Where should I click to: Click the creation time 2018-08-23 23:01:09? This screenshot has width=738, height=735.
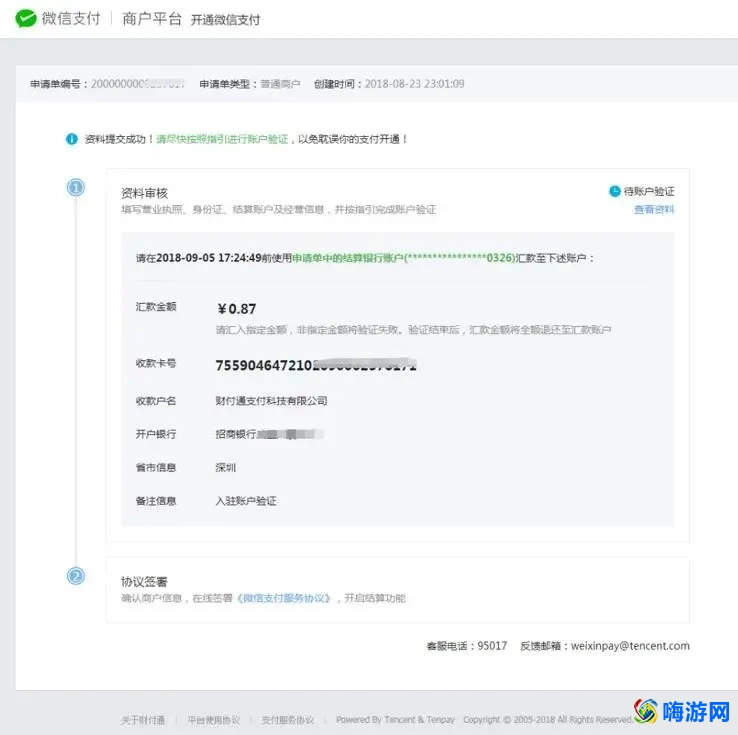pyautogui.click(x=414, y=84)
